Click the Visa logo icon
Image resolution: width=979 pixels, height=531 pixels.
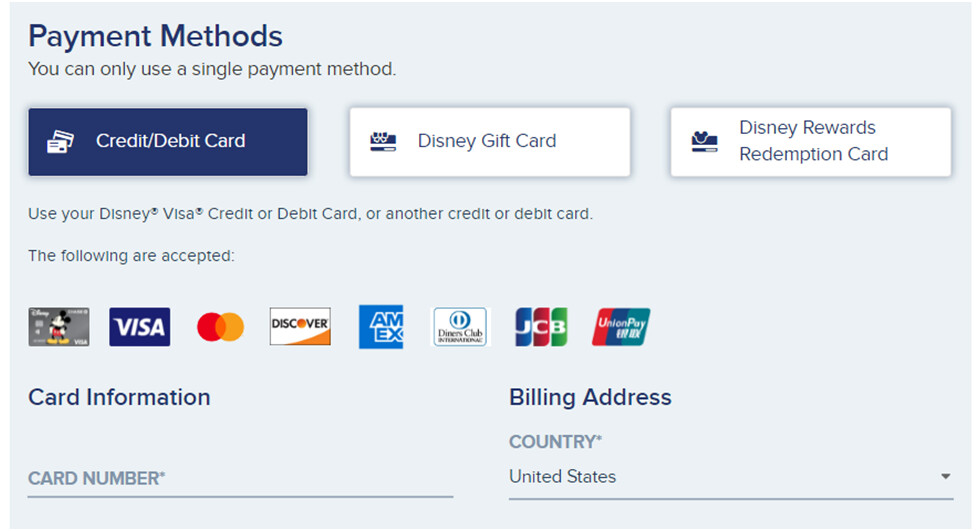tap(139, 327)
